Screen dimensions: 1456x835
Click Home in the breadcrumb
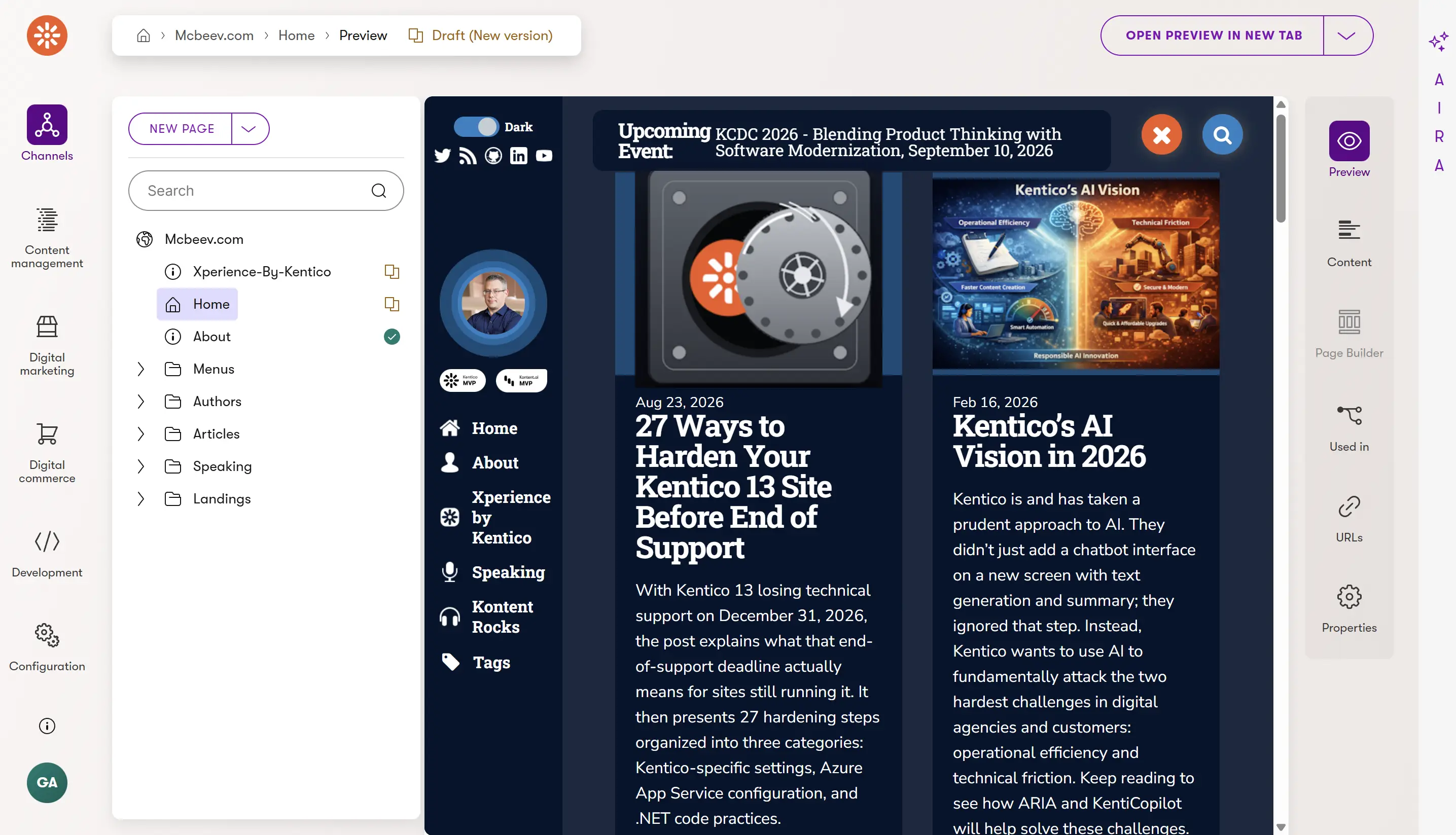tap(297, 35)
